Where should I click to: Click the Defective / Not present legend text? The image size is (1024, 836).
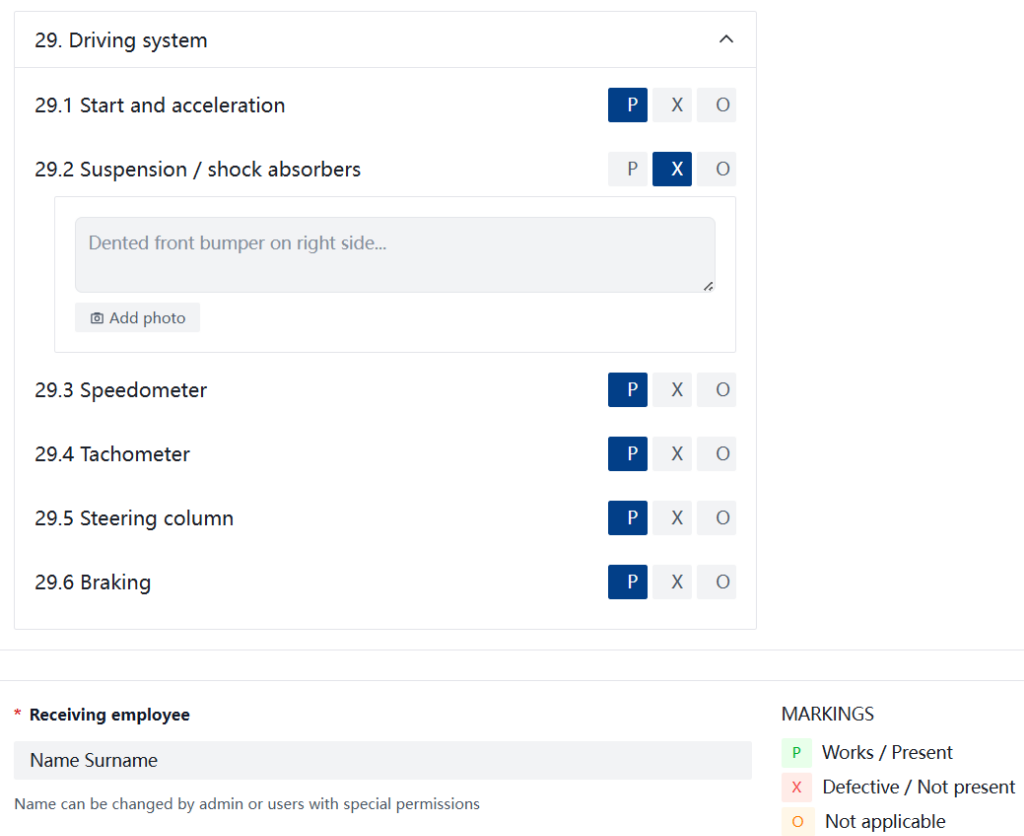[x=919, y=787]
